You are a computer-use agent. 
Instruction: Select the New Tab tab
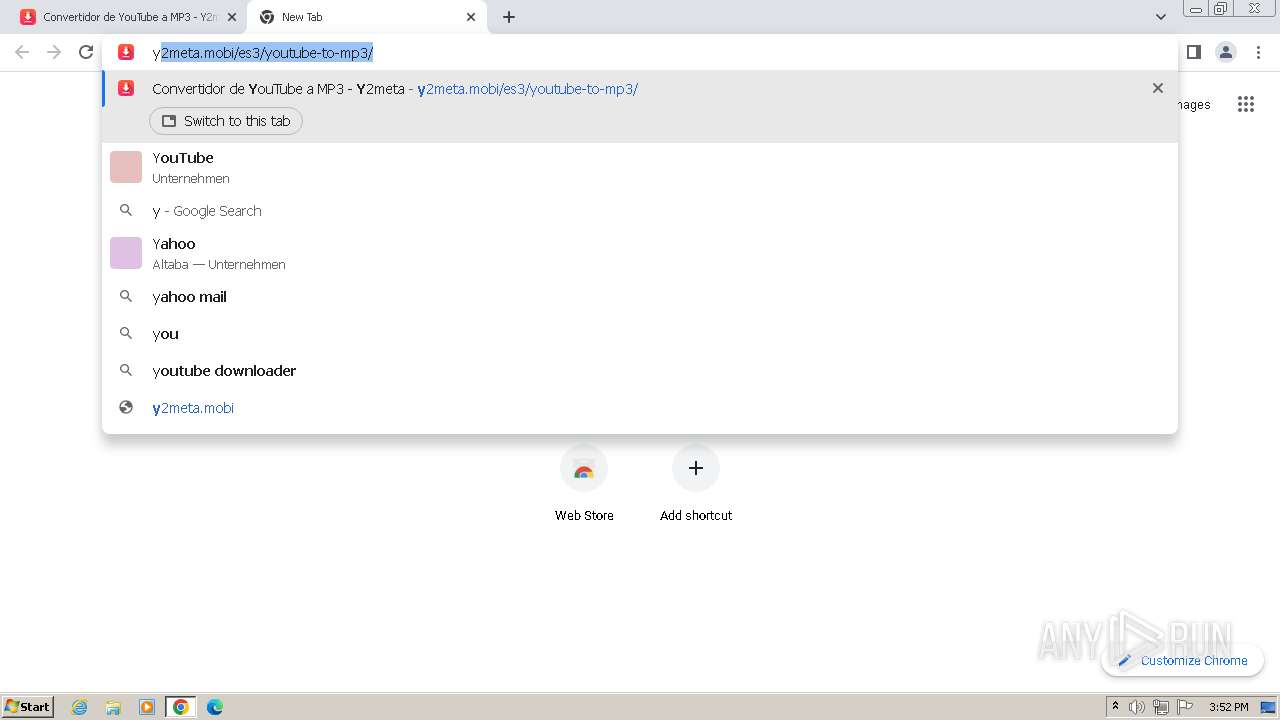[367, 17]
